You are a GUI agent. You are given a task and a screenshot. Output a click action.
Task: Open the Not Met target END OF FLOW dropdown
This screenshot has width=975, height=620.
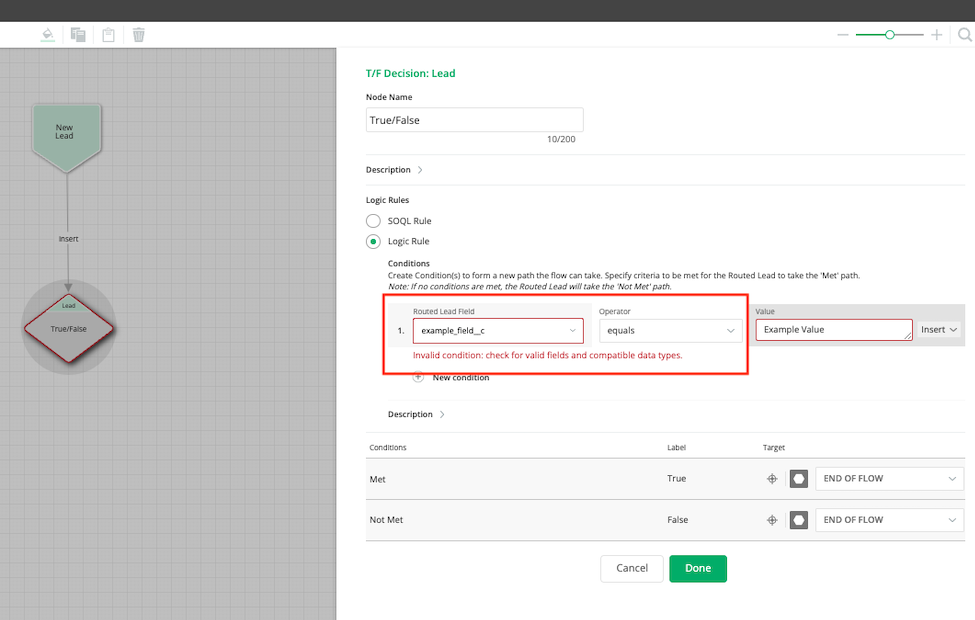point(889,520)
